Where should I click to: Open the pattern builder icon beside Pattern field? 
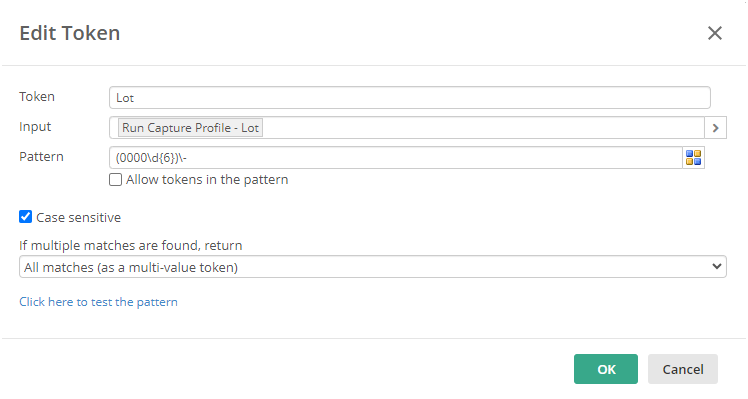(x=693, y=158)
